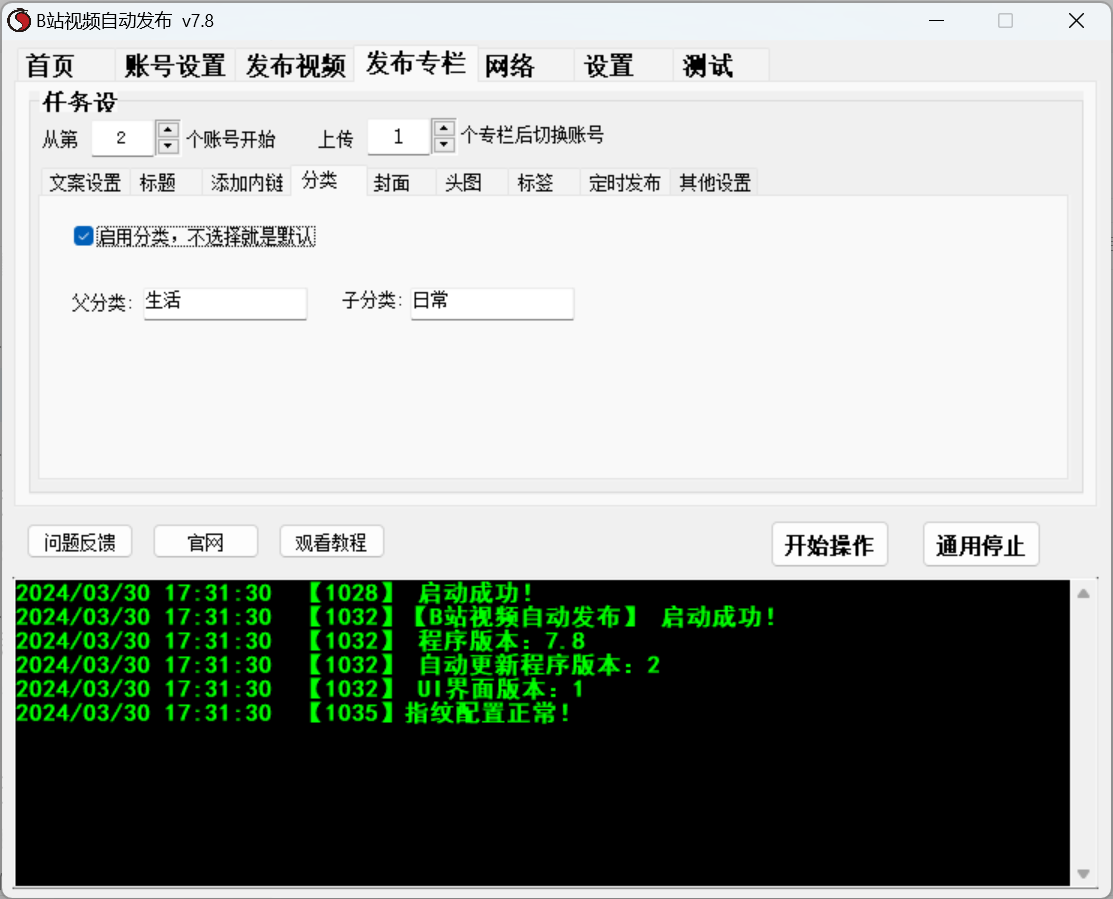
Task: Increase the starting account number spinner
Action: click(168, 129)
